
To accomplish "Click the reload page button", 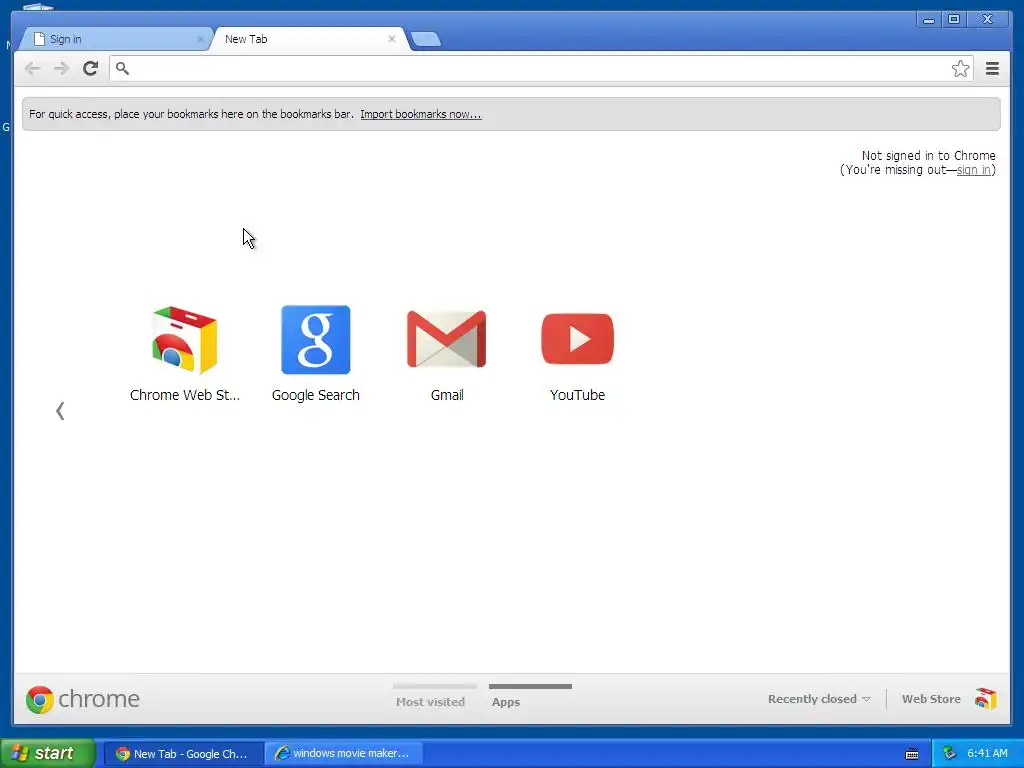I will pyautogui.click(x=91, y=68).
